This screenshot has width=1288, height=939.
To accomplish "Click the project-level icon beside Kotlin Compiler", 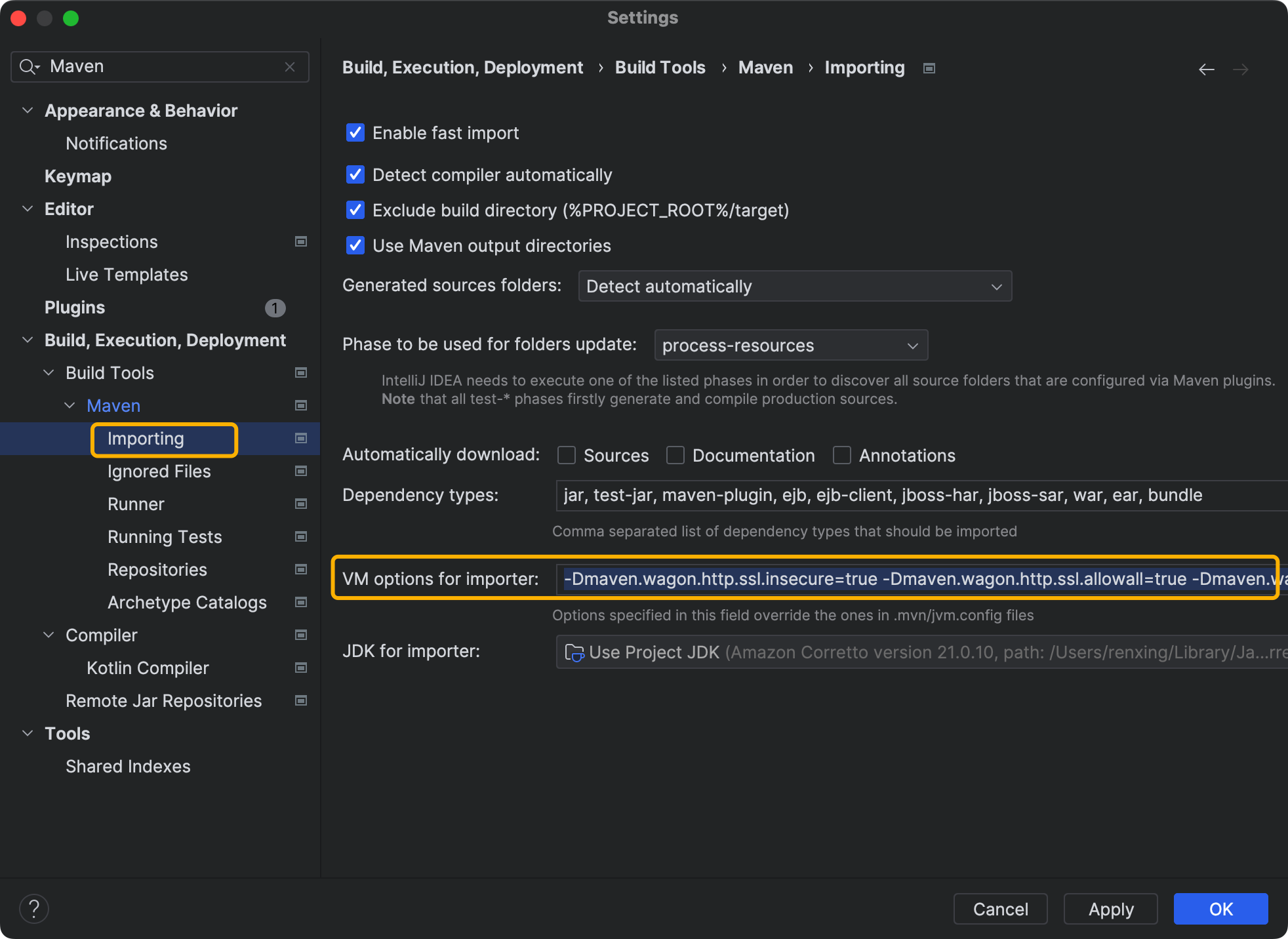I will tap(301, 668).
